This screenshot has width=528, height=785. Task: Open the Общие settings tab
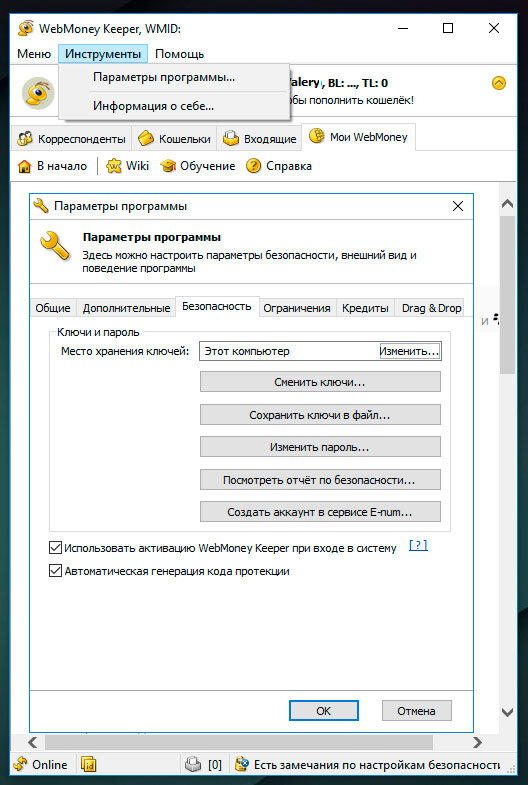(53, 308)
